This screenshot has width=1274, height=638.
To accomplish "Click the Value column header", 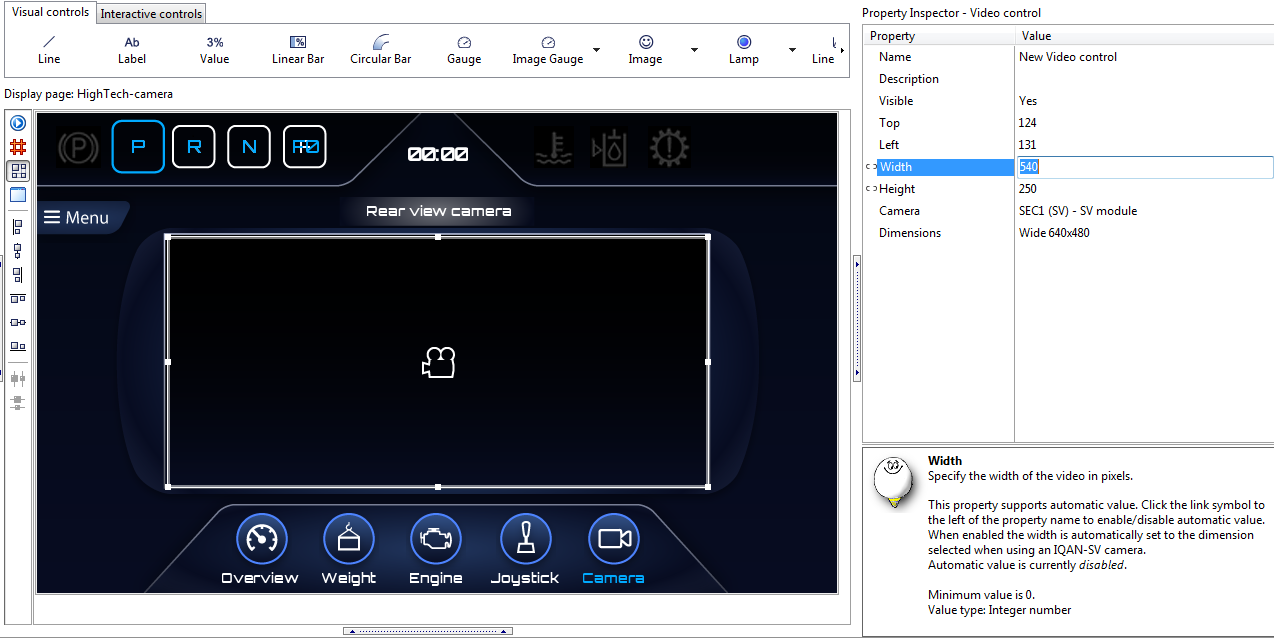I will tap(1144, 36).
